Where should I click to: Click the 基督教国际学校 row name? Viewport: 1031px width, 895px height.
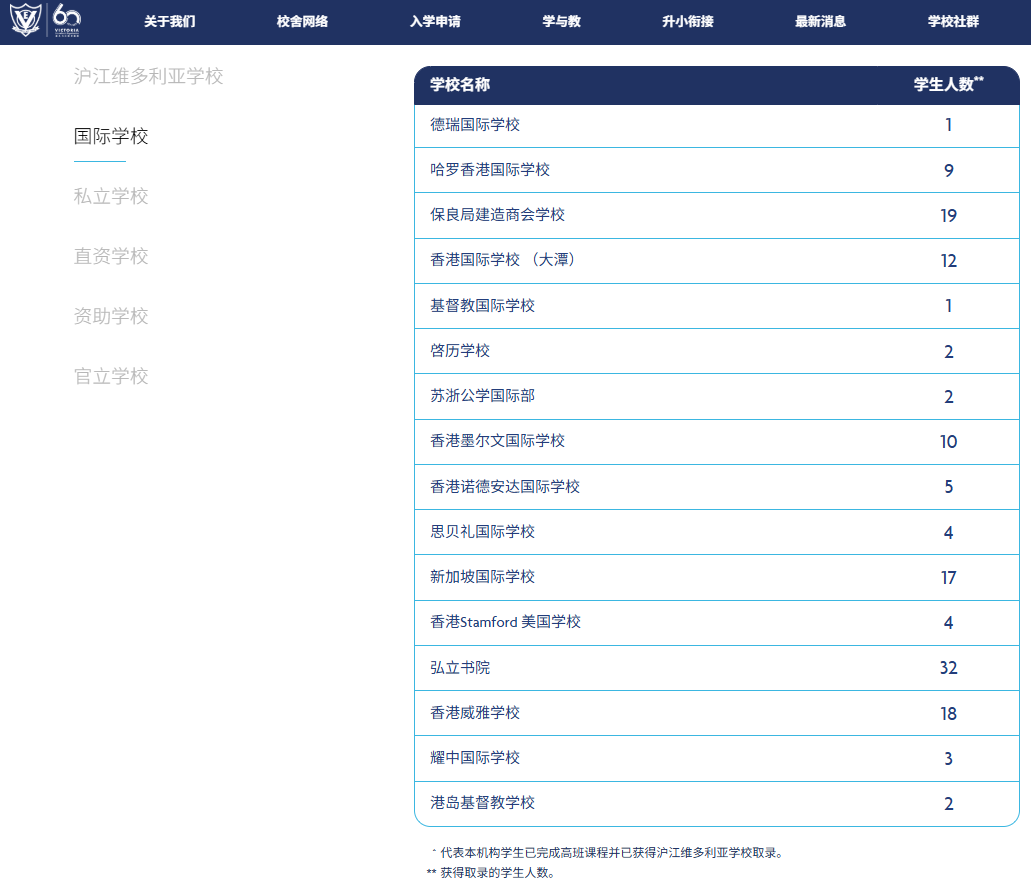(x=483, y=306)
